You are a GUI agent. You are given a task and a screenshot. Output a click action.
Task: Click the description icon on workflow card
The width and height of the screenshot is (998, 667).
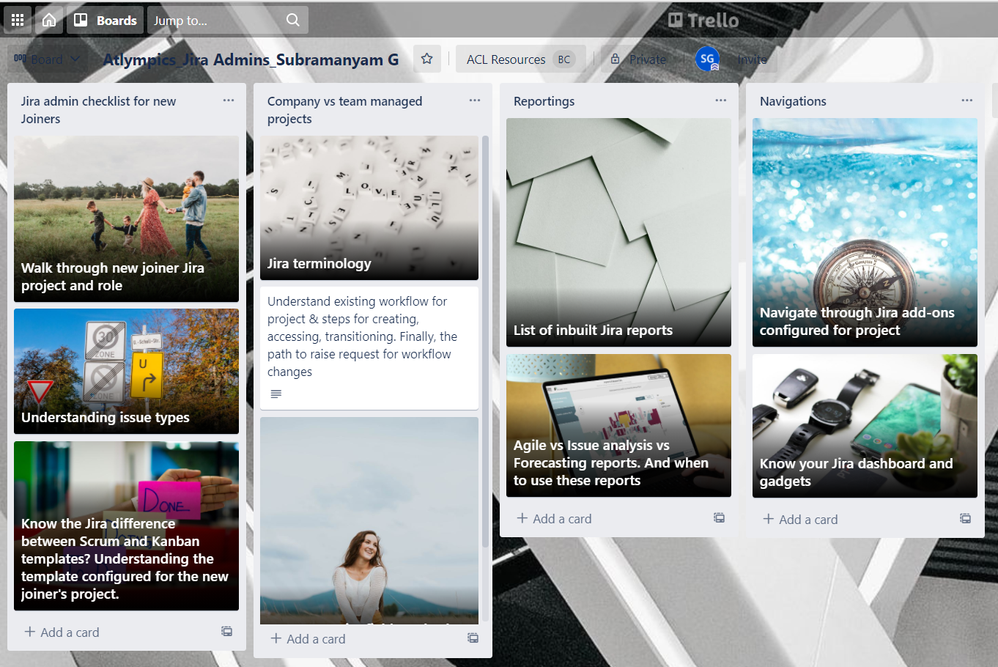tap(276, 394)
